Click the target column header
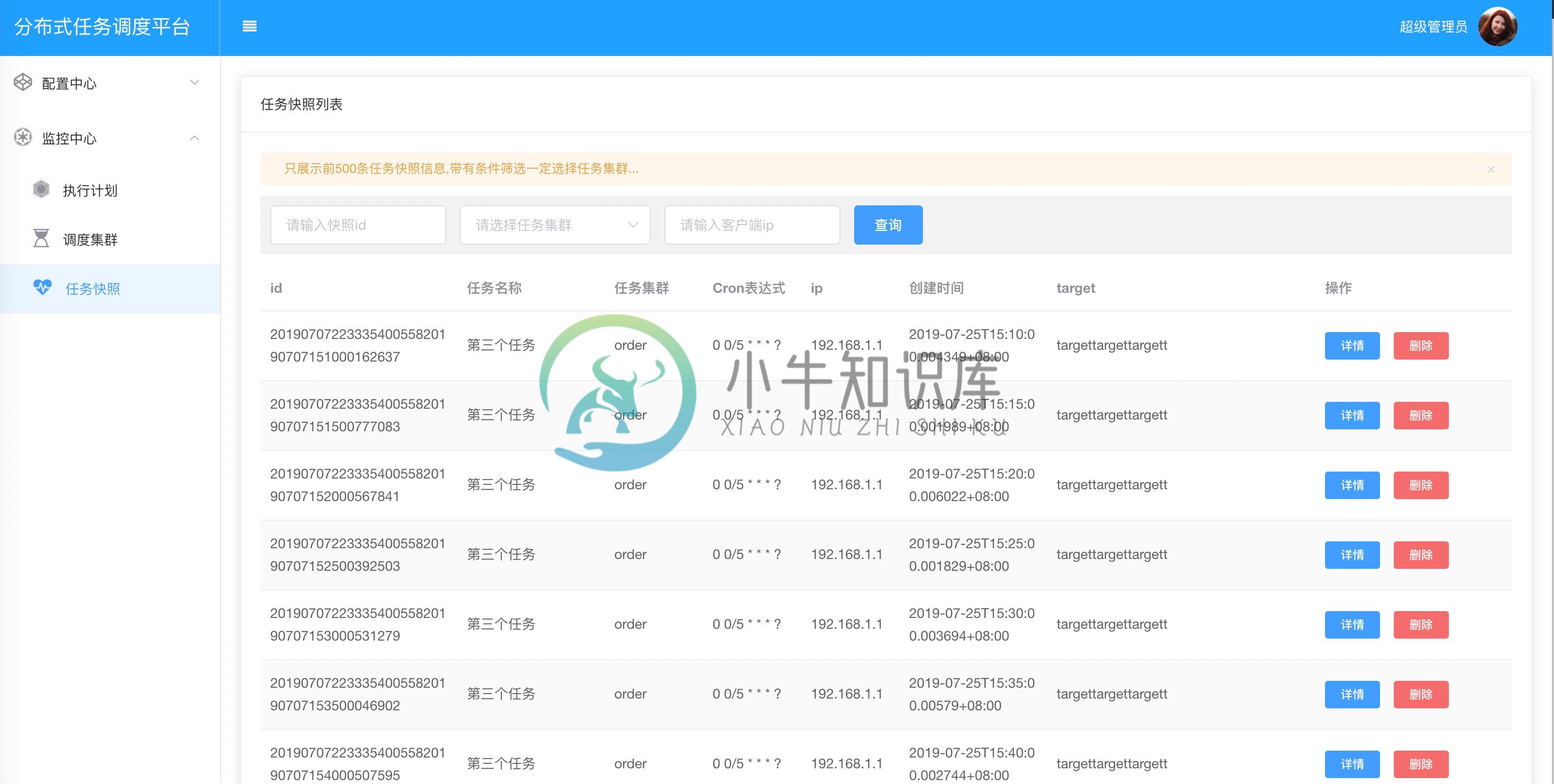Image resolution: width=1554 pixels, height=784 pixels. pyautogui.click(x=1076, y=288)
